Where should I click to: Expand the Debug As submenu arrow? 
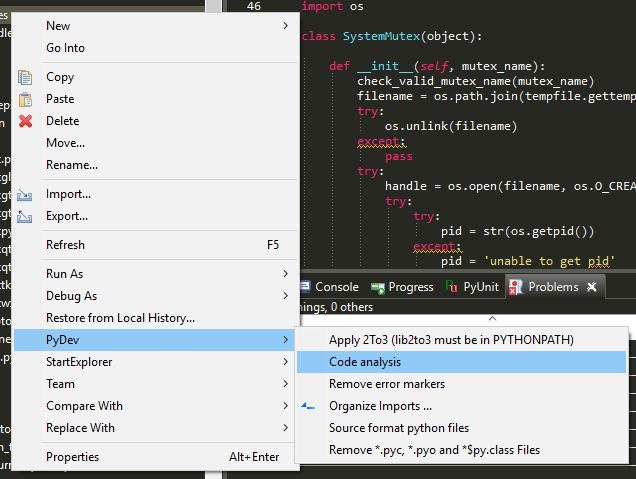[286, 296]
